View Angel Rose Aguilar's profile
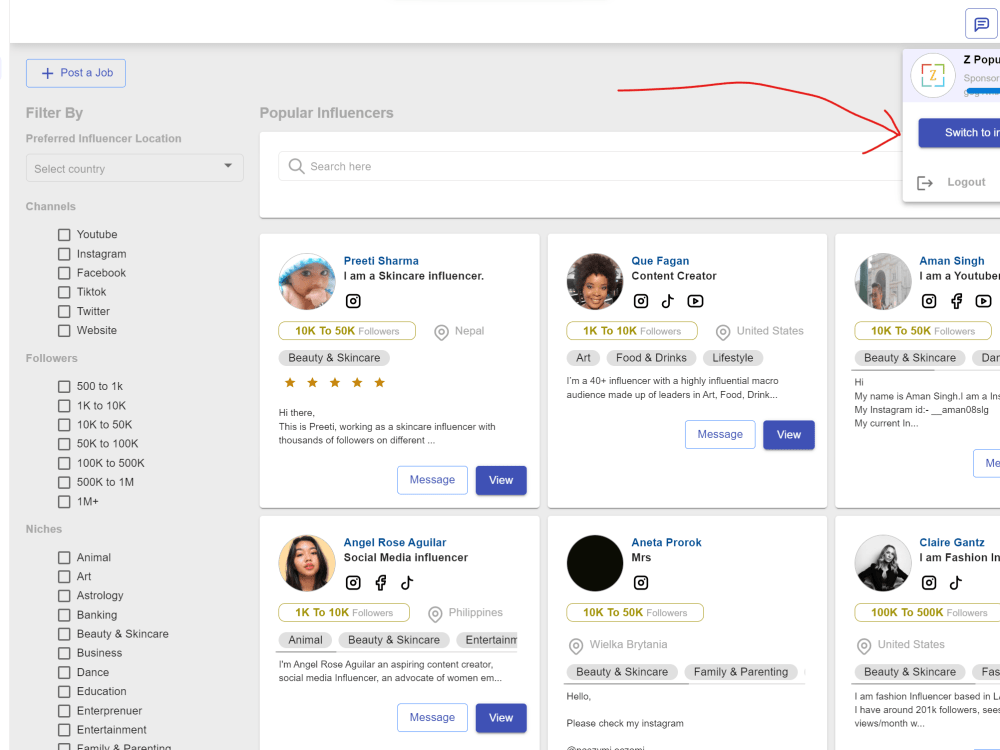The height and width of the screenshot is (750, 1000). pyautogui.click(x=501, y=718)
